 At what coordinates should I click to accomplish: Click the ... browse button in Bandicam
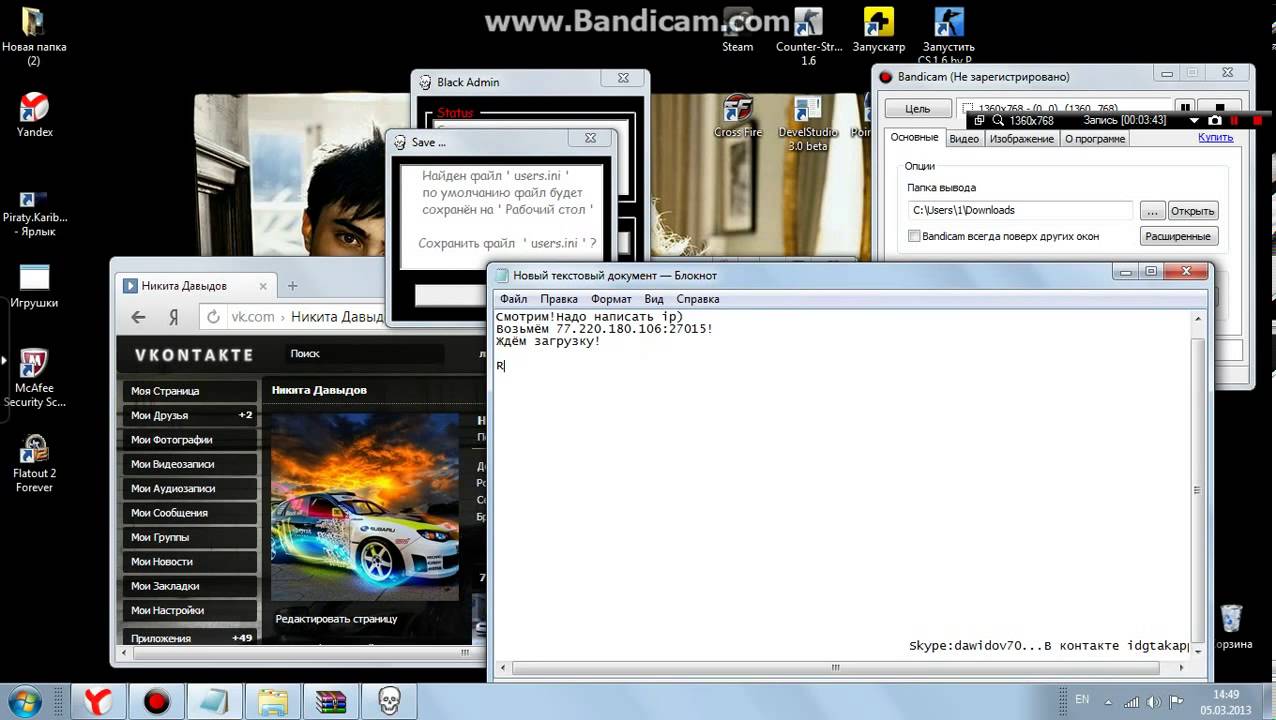[1152, 211]
